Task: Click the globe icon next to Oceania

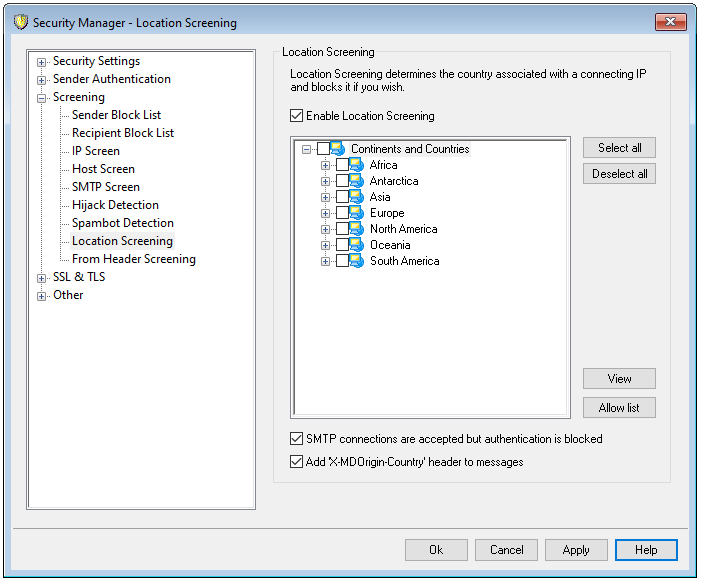Action: [x=357, y=245]
